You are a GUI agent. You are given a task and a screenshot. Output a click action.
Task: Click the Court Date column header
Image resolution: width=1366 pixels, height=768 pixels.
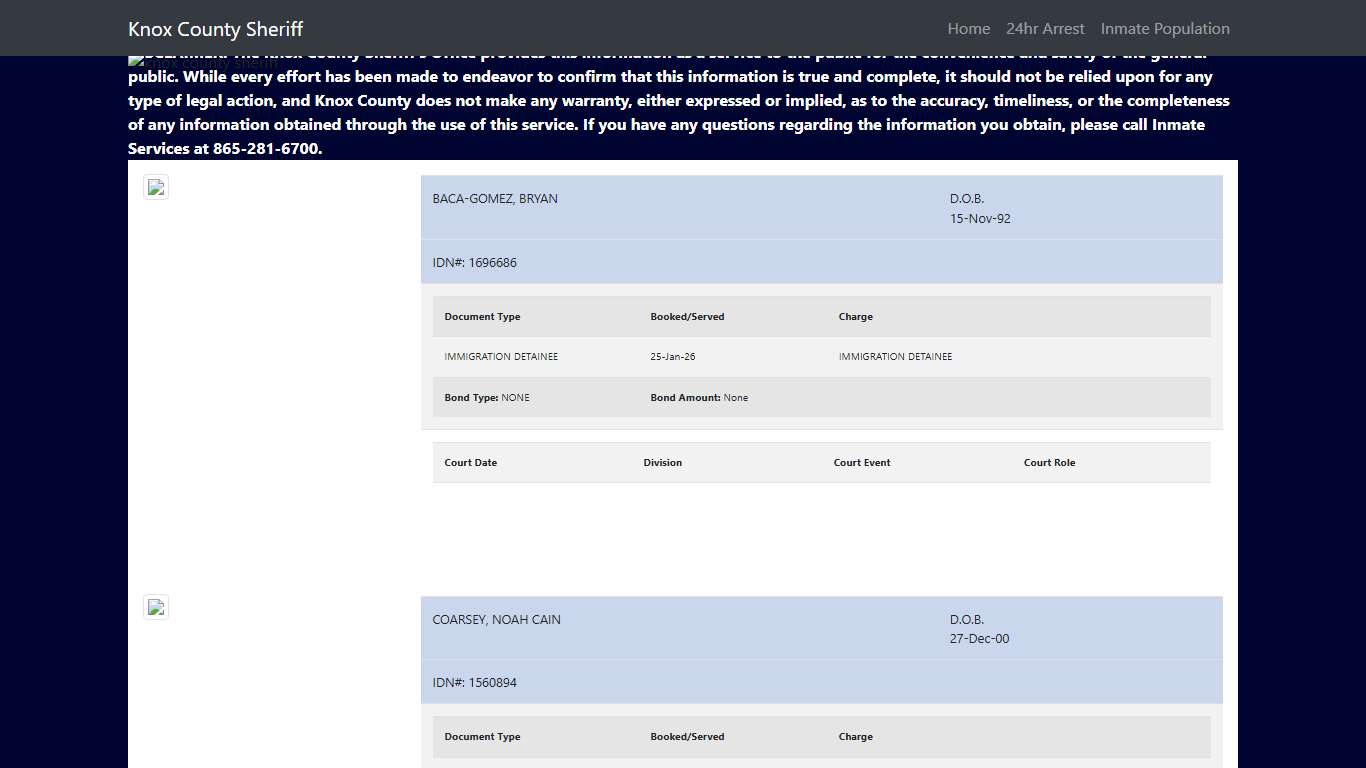click(470, 463)
